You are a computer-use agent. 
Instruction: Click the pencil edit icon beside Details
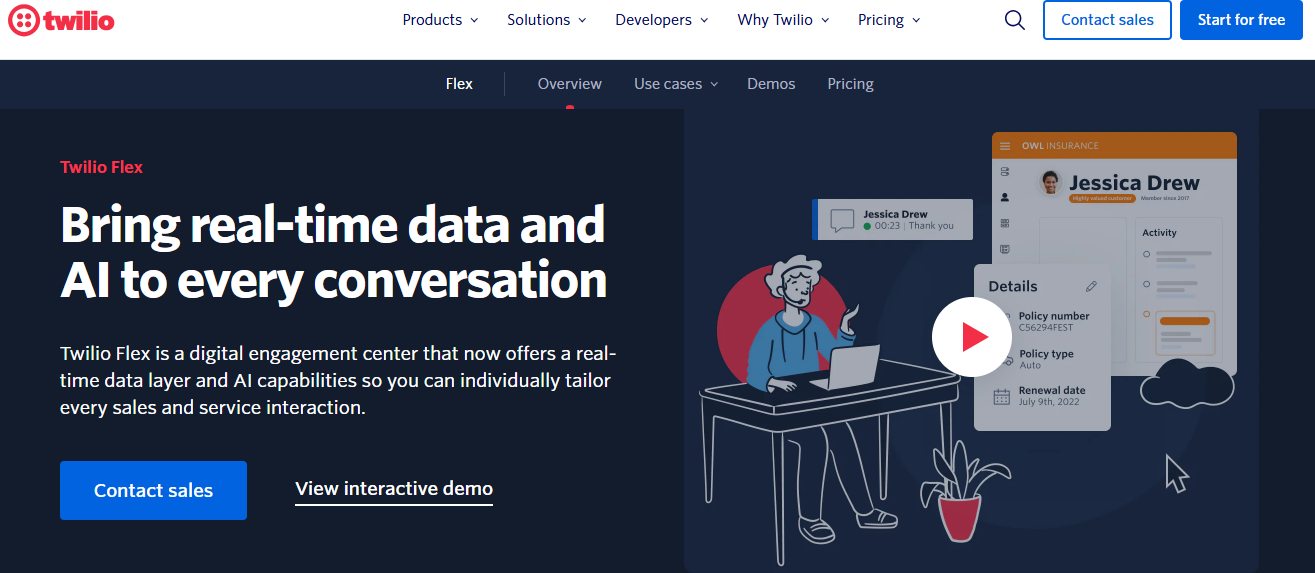click(1091, 286)
